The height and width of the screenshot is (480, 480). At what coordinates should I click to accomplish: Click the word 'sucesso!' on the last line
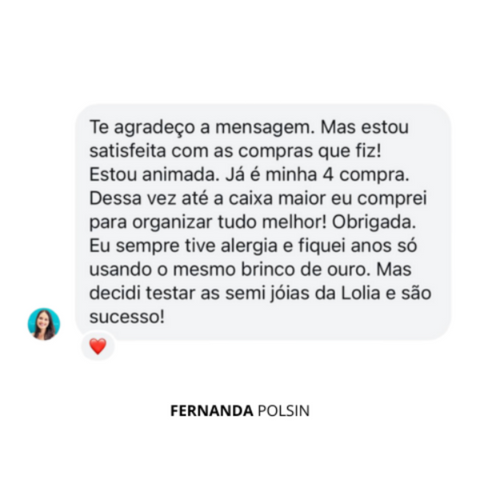coord(127,317)
